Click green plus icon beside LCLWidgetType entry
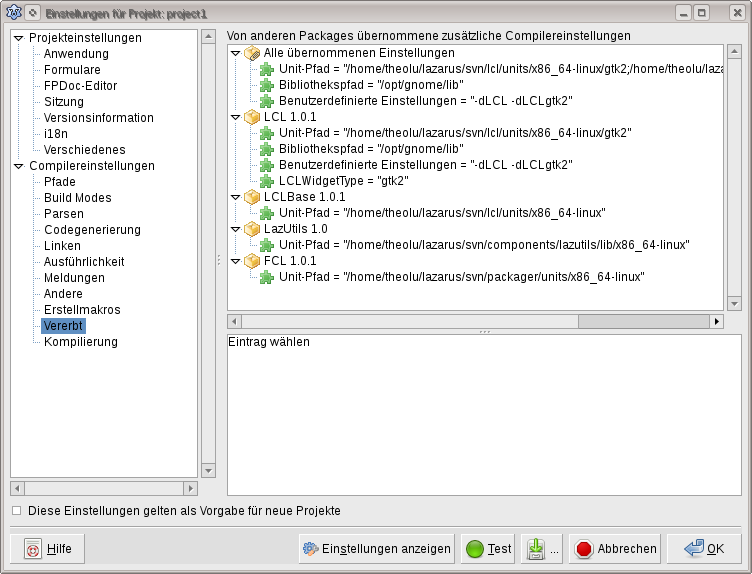Screen dimensions: 752x574 coord(267,181)
